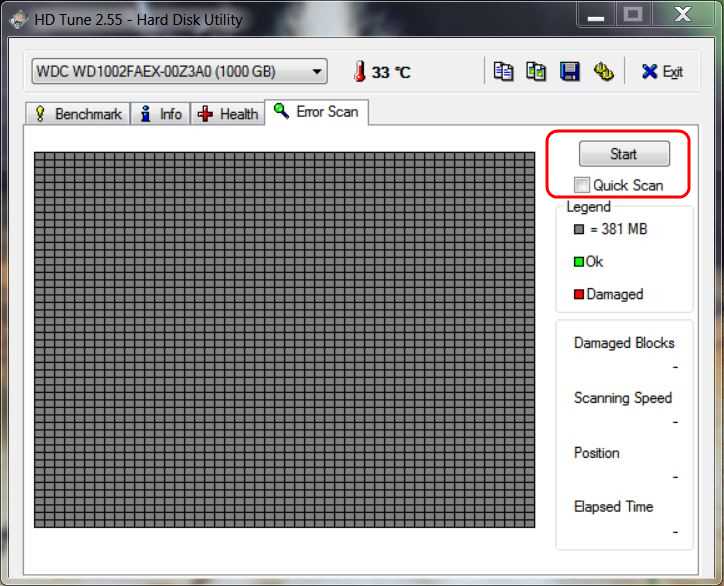Switch to the Benchmark tab
This screenshot has height=586, width=724.
coord(78,114)
